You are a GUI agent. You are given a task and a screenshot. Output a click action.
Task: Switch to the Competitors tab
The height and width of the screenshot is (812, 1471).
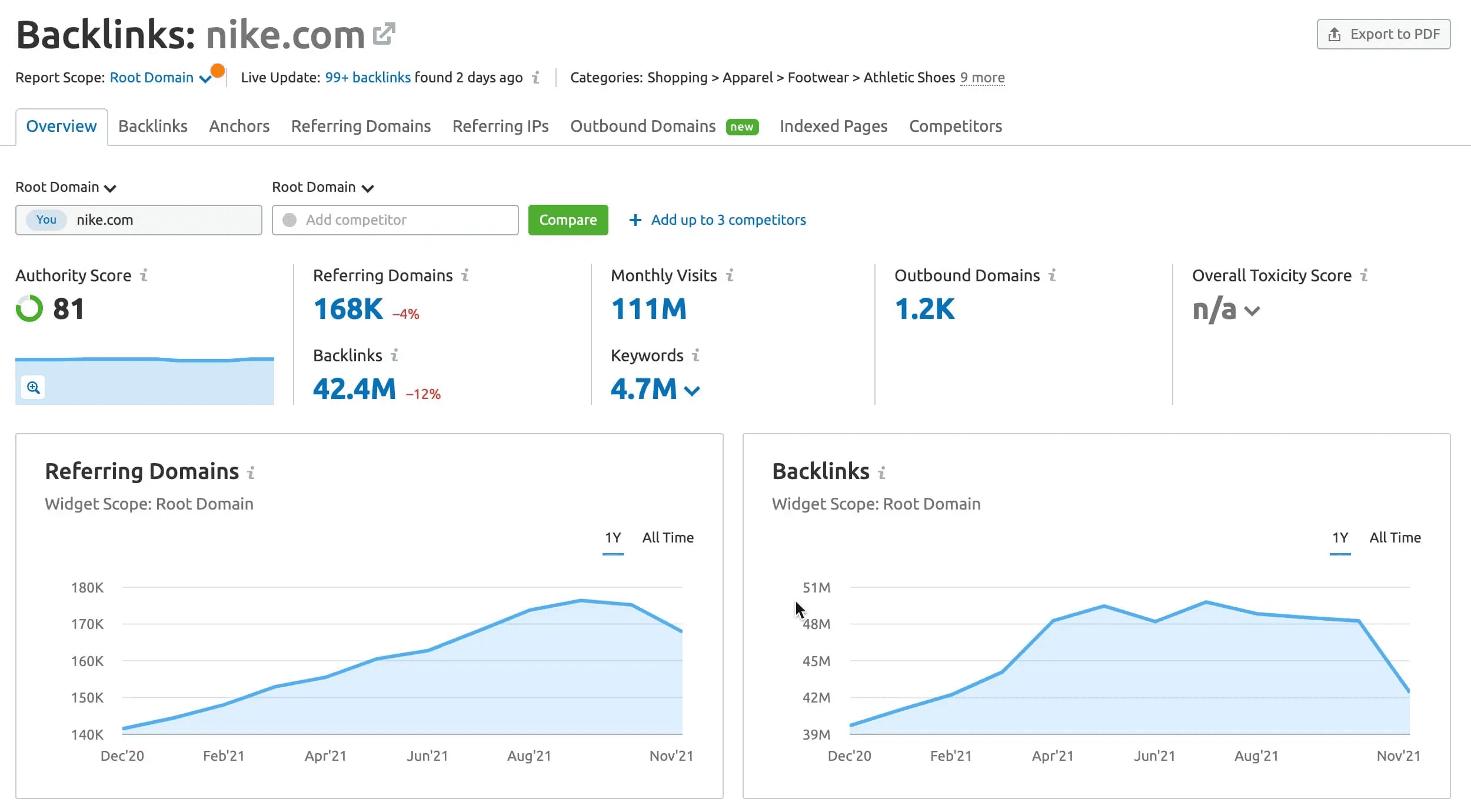point(955,127)
